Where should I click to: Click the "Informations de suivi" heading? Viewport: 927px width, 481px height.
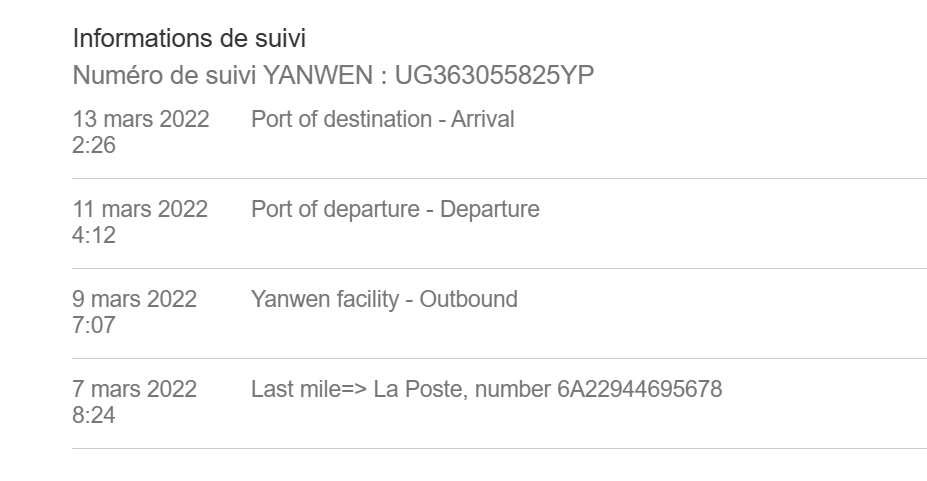pos(189,39)
